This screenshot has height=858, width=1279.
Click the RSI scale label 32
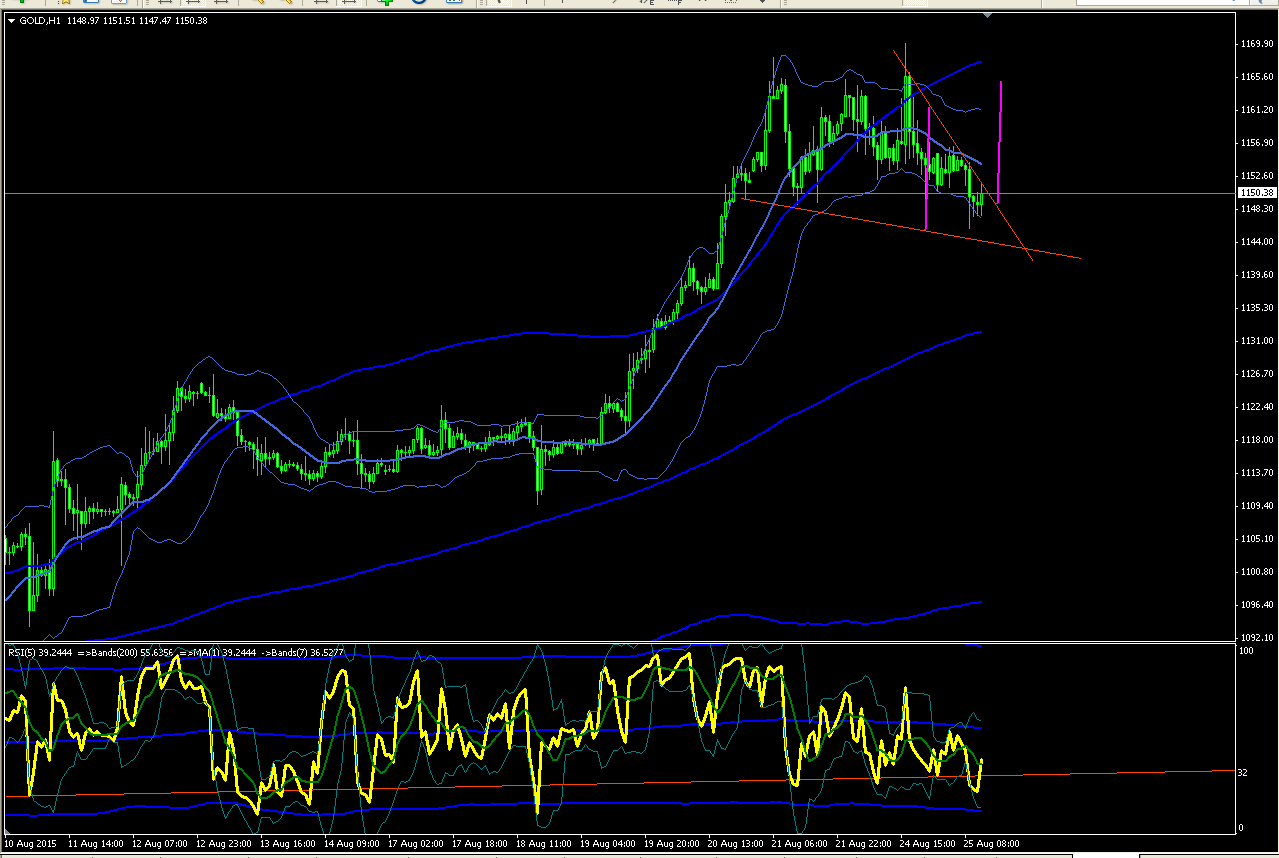tap(1243, 773)
